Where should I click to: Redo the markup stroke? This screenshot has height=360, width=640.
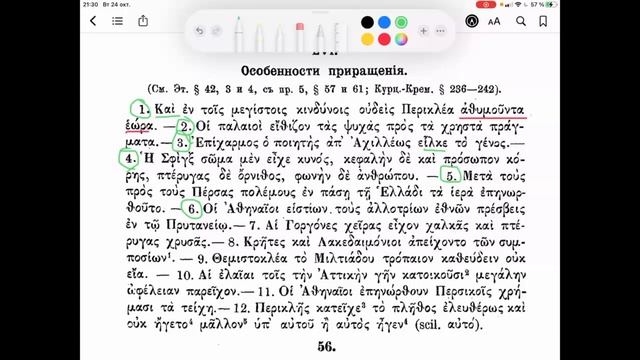(x=216, y=31)
